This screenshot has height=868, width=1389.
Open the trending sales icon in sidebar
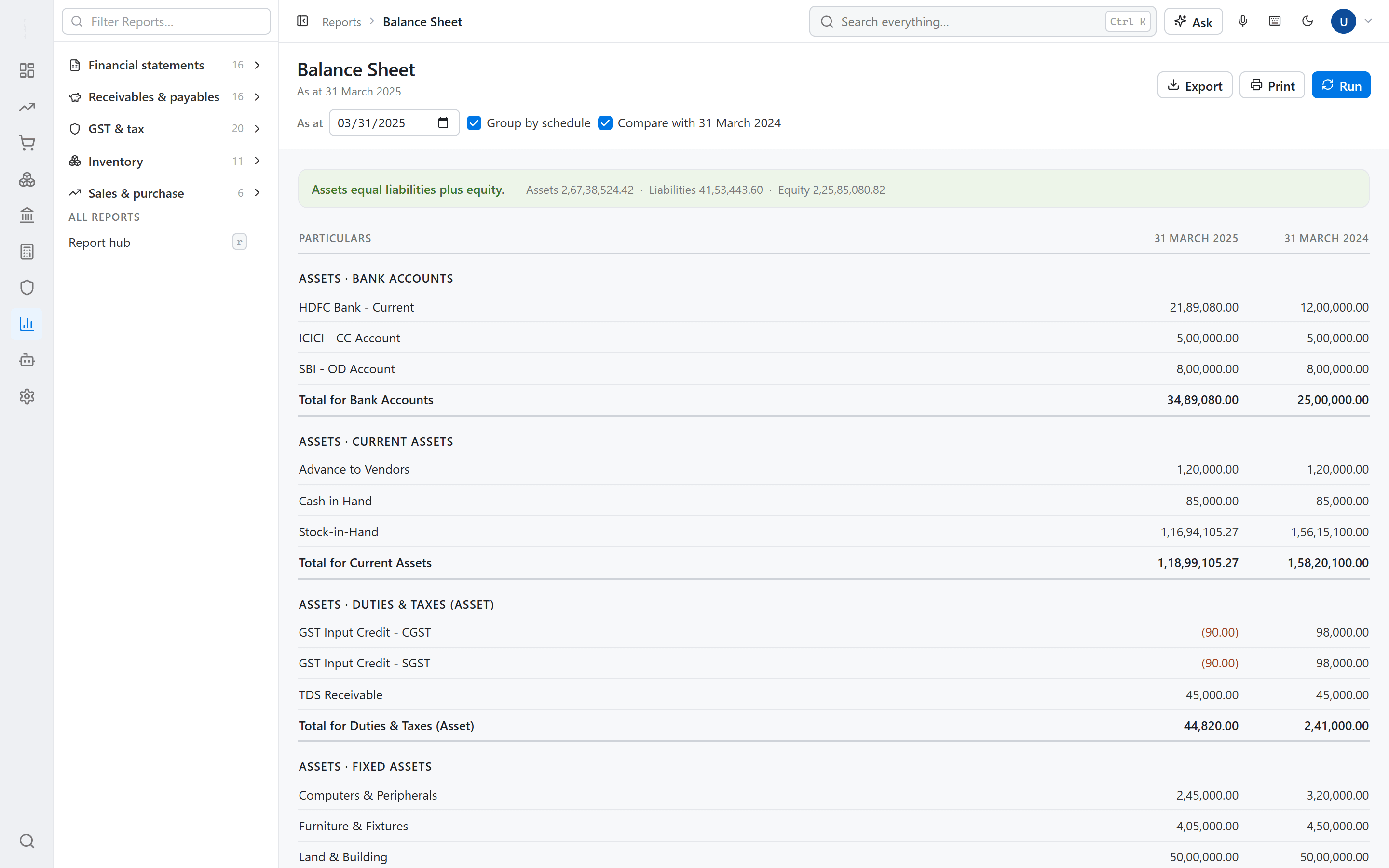(27, 108)
